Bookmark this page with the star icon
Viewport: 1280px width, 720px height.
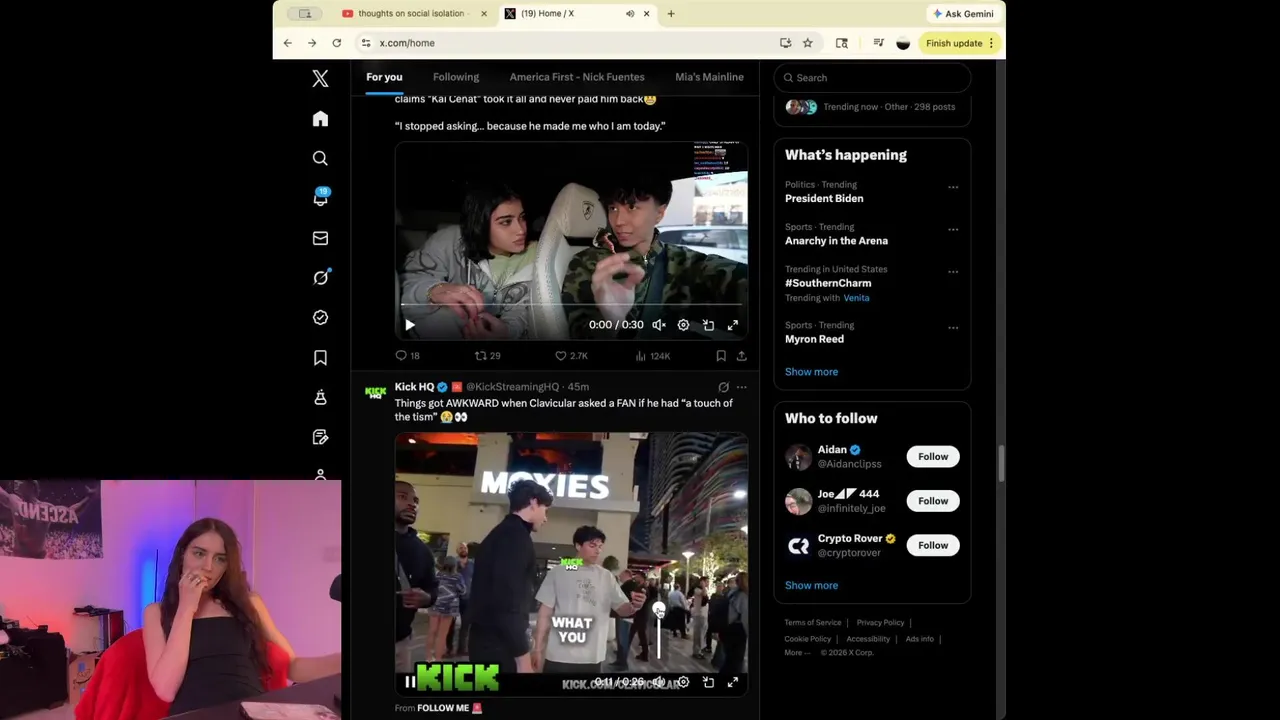click(x=807, y=43)
